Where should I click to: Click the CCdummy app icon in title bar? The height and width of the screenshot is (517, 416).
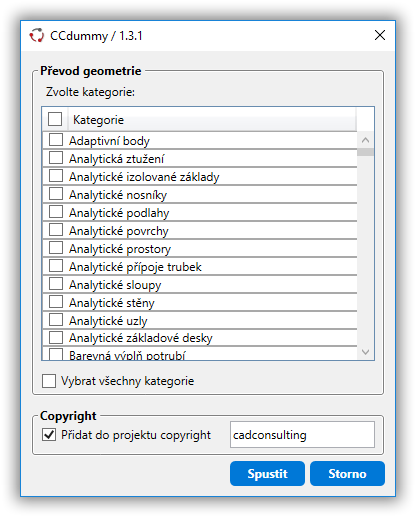click(x=37, y=35)
